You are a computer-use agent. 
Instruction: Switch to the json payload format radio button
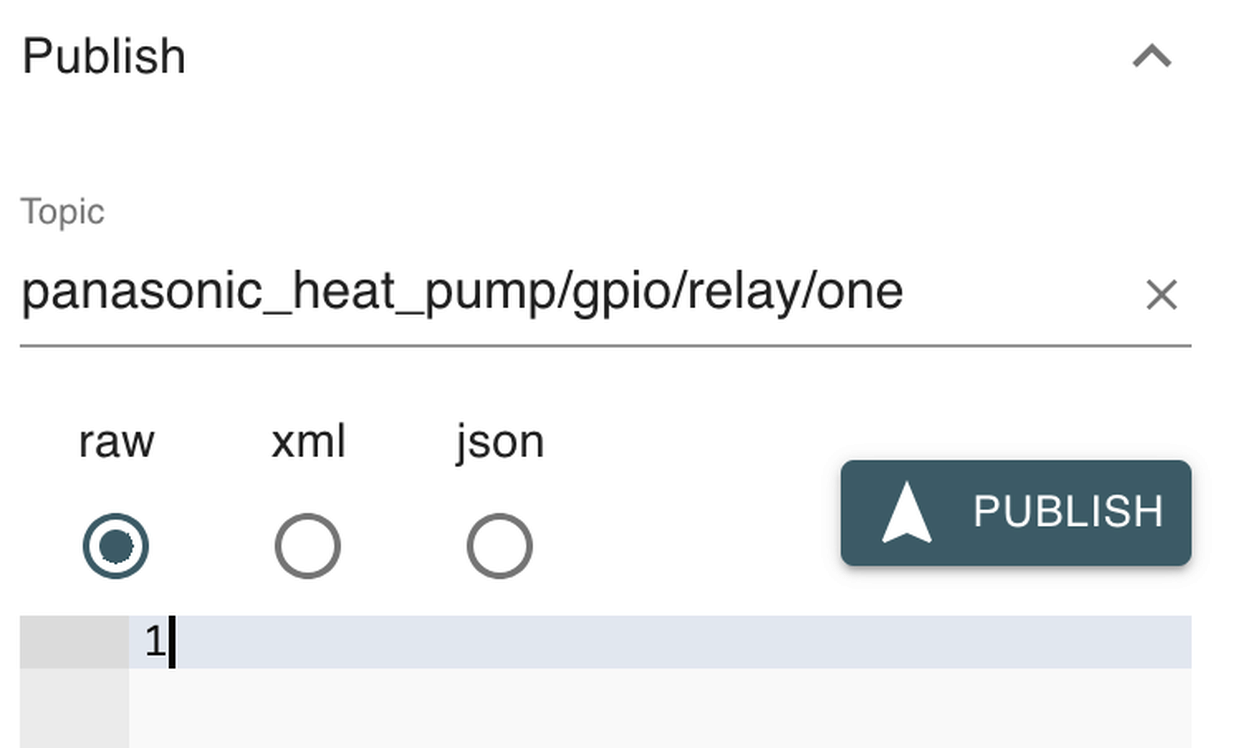(x=499, y=546)
